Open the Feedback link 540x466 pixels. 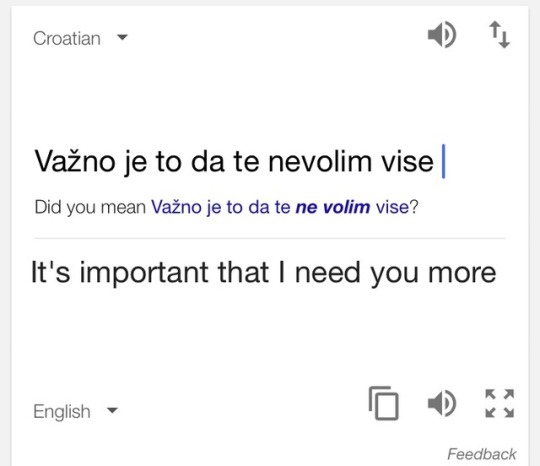pos(481,454)
